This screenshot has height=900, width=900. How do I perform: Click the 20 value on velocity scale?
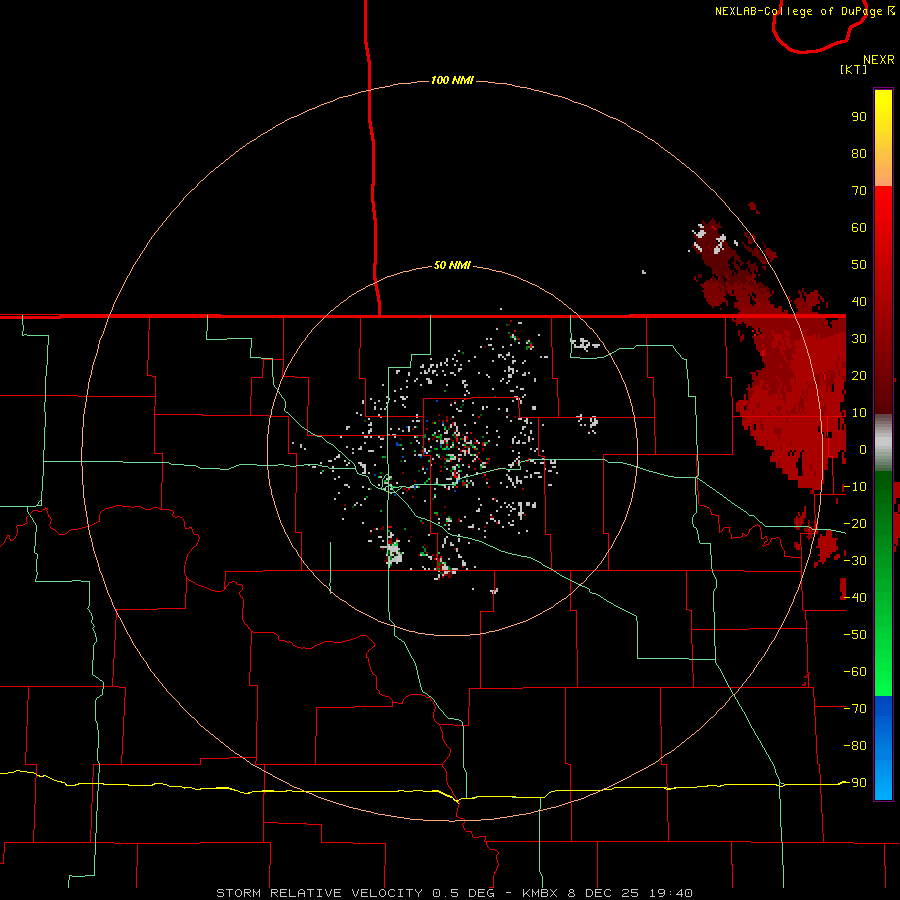point(859,375)
